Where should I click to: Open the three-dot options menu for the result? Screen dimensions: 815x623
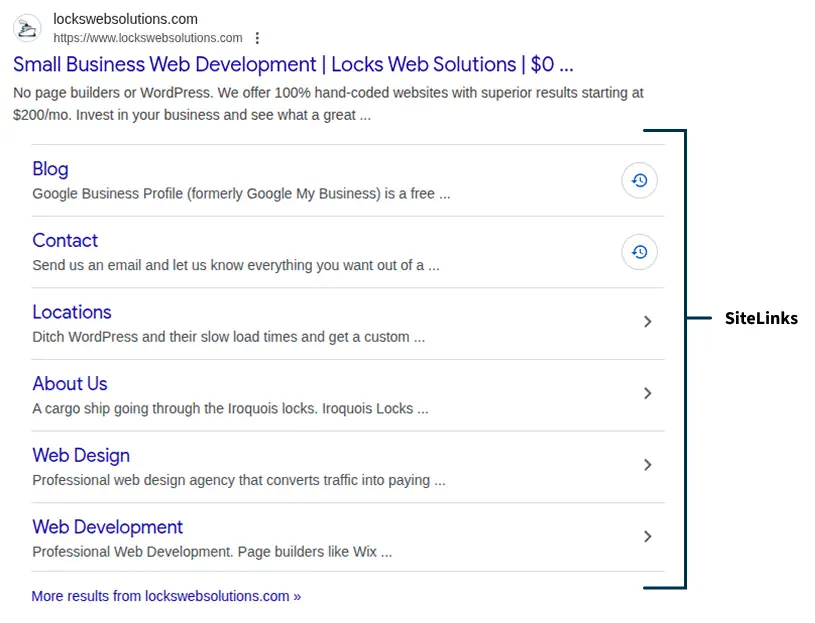pos(257,38)
